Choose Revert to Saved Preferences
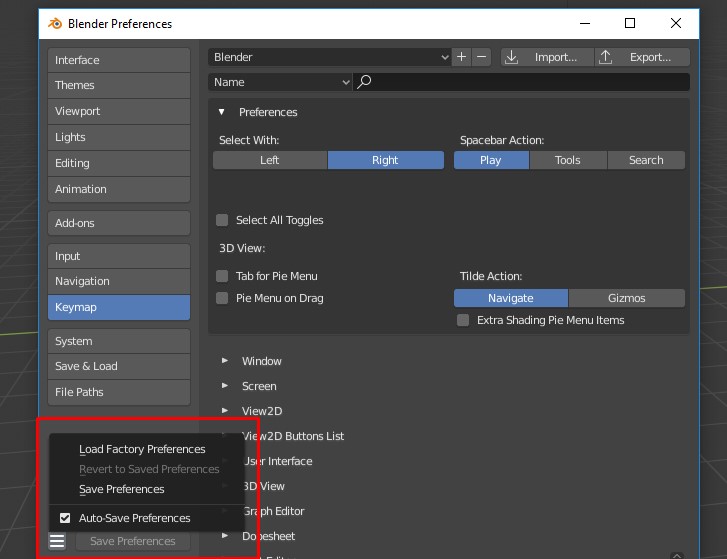The height and width of the screenshot is (559, 727). click(x=147, y=469)
